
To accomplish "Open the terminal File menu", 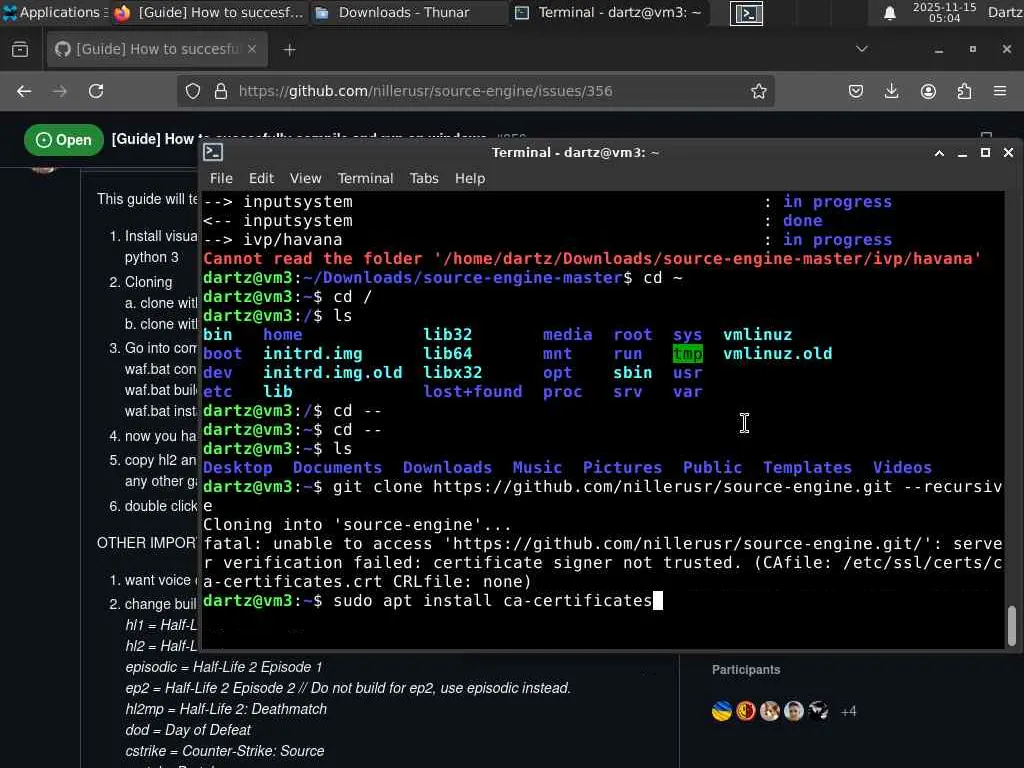I will coord(221,178).
